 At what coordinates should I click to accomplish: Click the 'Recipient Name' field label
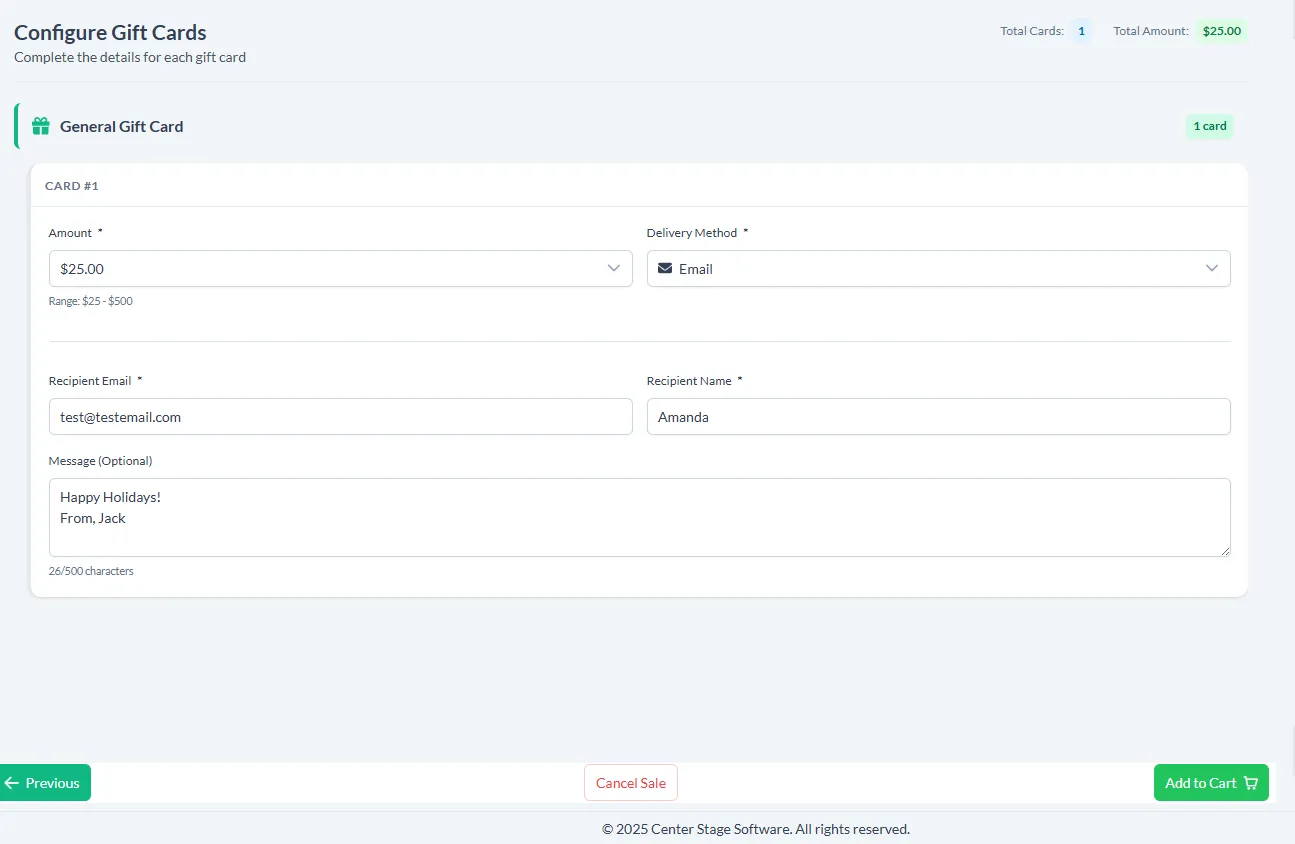[690, 381]
